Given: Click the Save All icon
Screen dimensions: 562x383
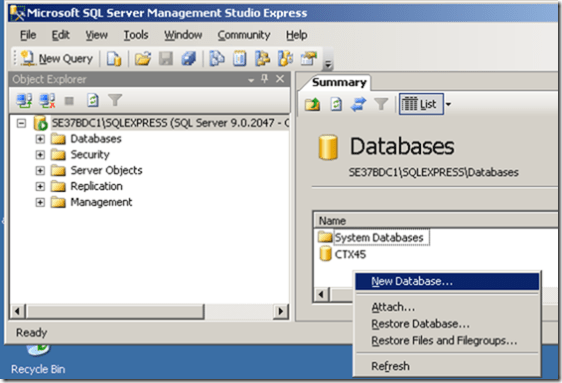Looking at the screenshot, I should point(189,58).
